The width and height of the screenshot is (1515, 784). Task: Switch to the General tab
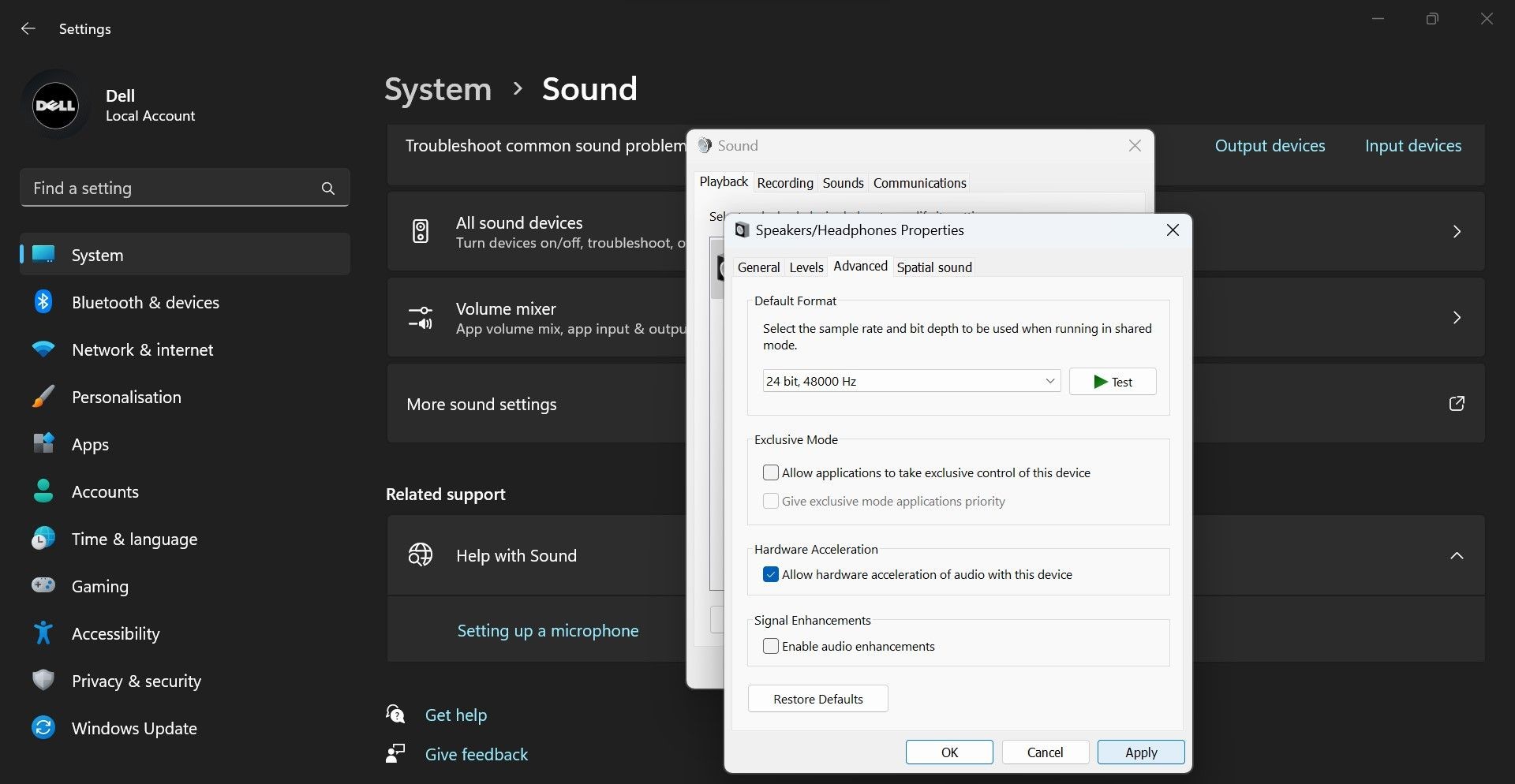[x=758, y=267]
